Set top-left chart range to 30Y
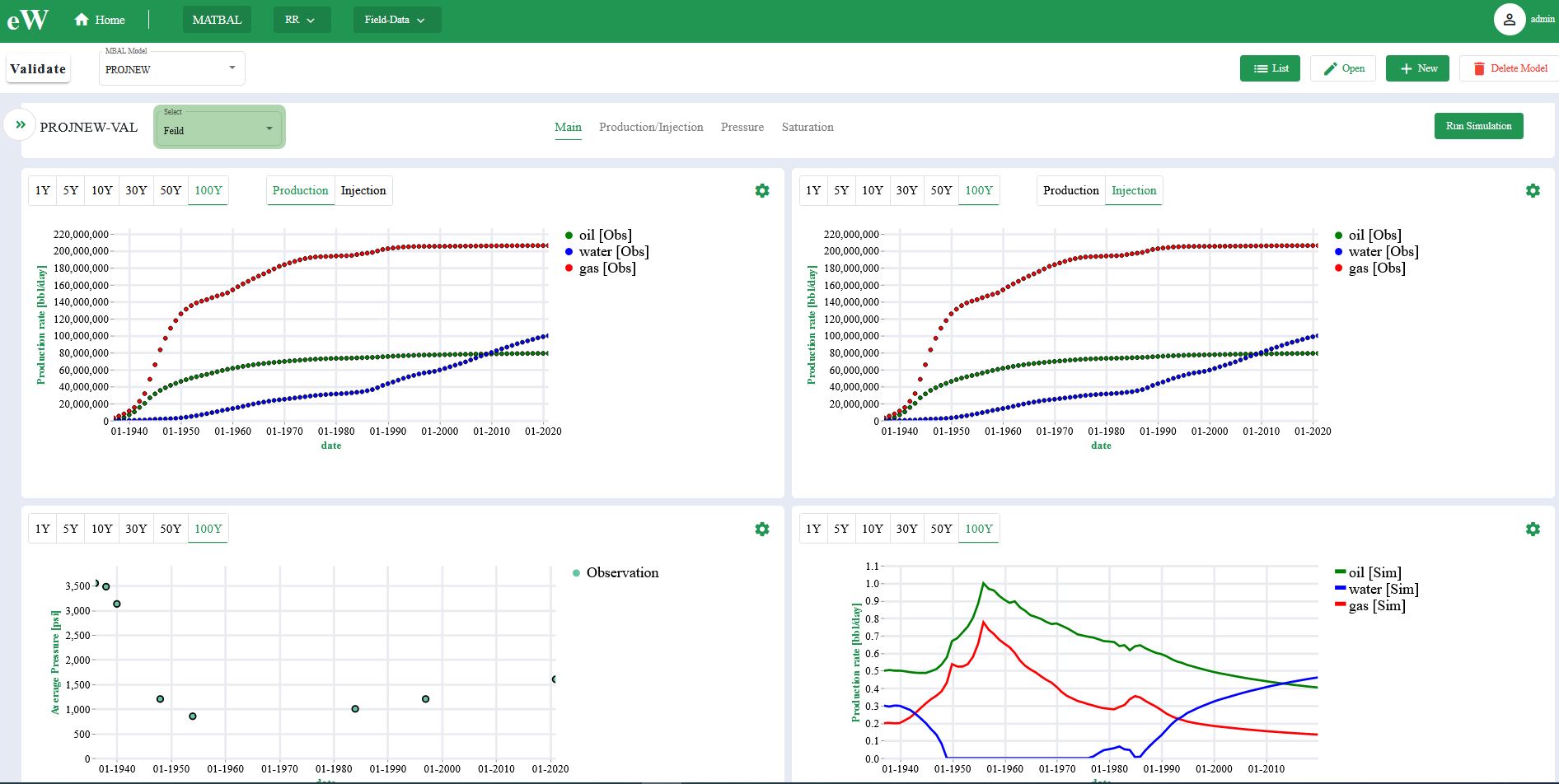 pyautogui.click(x=136, y=190)
